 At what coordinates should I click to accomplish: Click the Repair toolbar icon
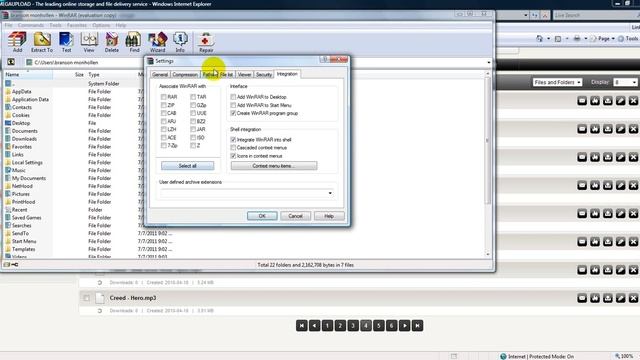point(206,42)
